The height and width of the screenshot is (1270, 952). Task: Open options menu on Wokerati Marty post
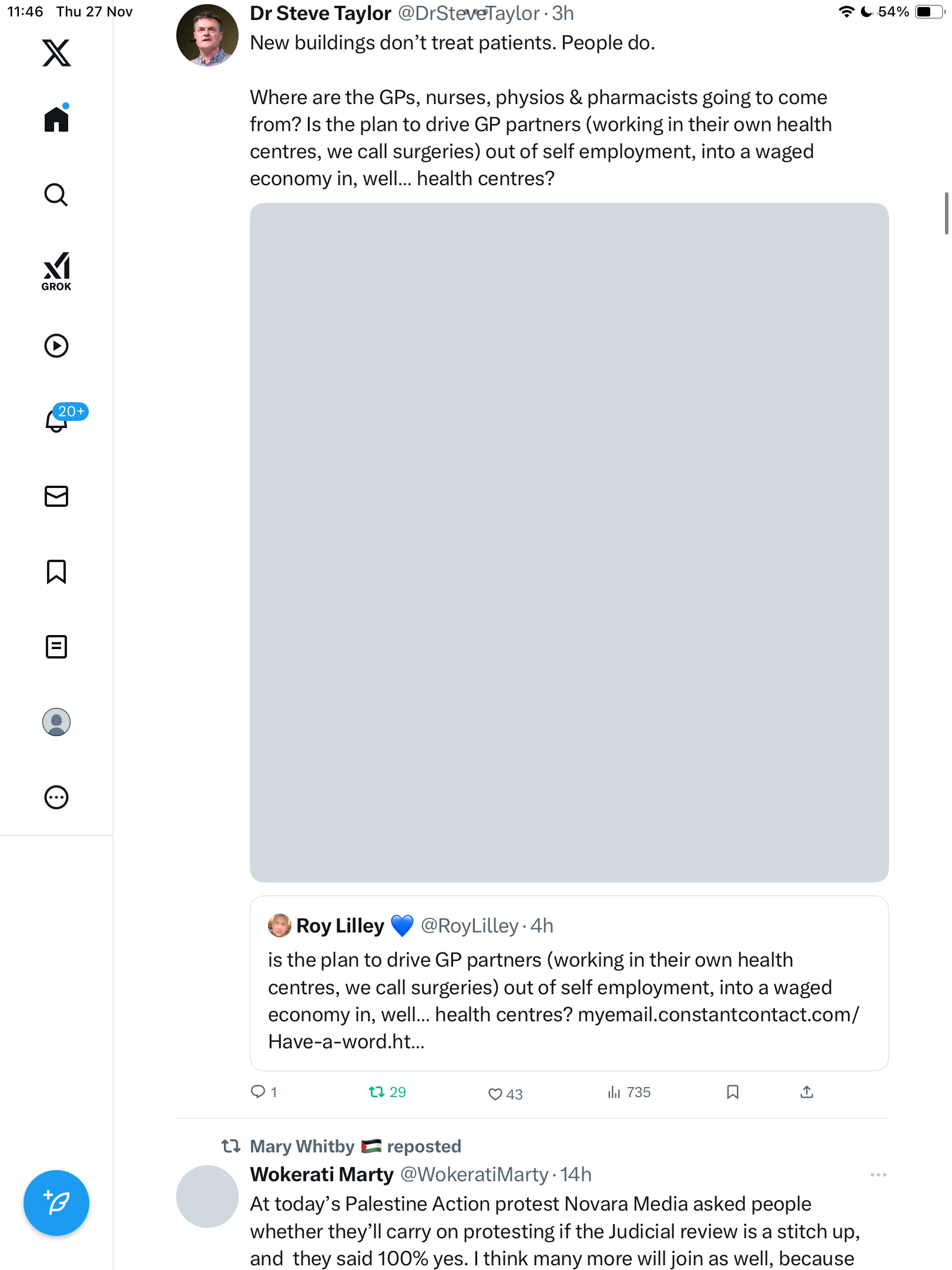pyautogui.click(x=878, y=1175)
